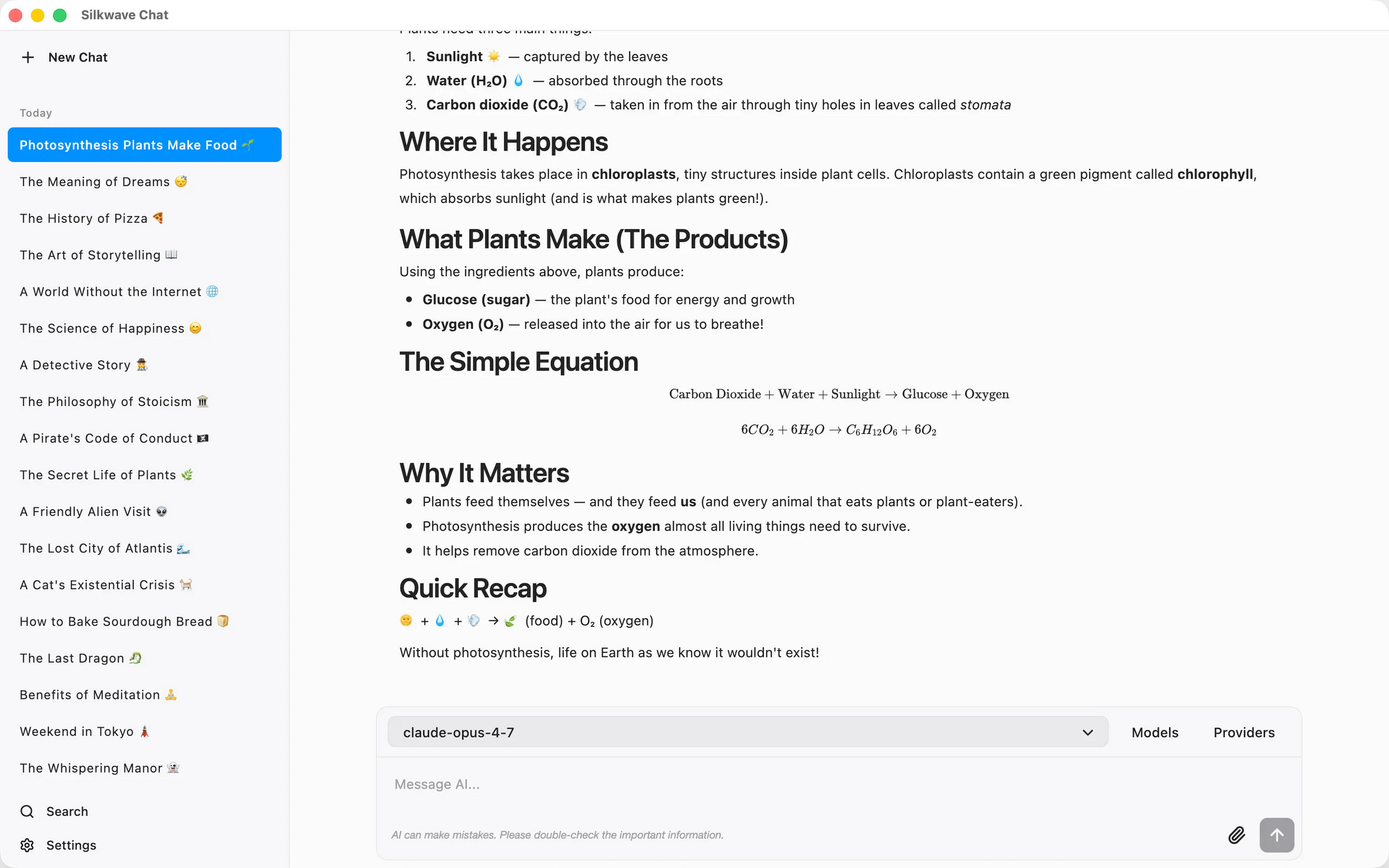Select Photosynthesis Plants Make Food chat
Screen dimensions: 1389x868
144,145
